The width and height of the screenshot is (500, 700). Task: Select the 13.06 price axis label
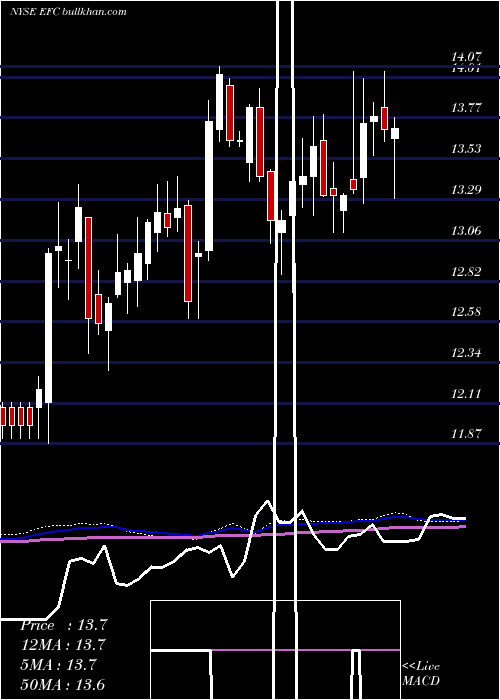pos(466,231)
